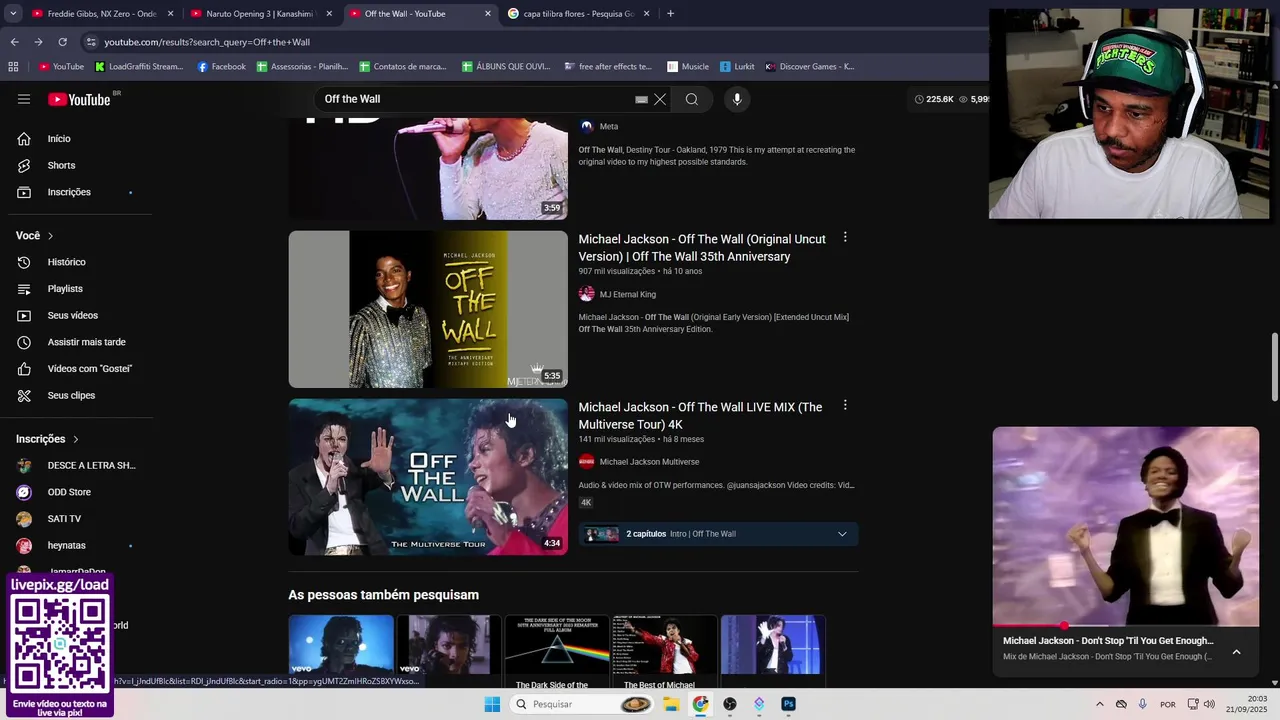Open the Lurkit bookmark
Screen dimensions: 1280x720
click(736, 67)
